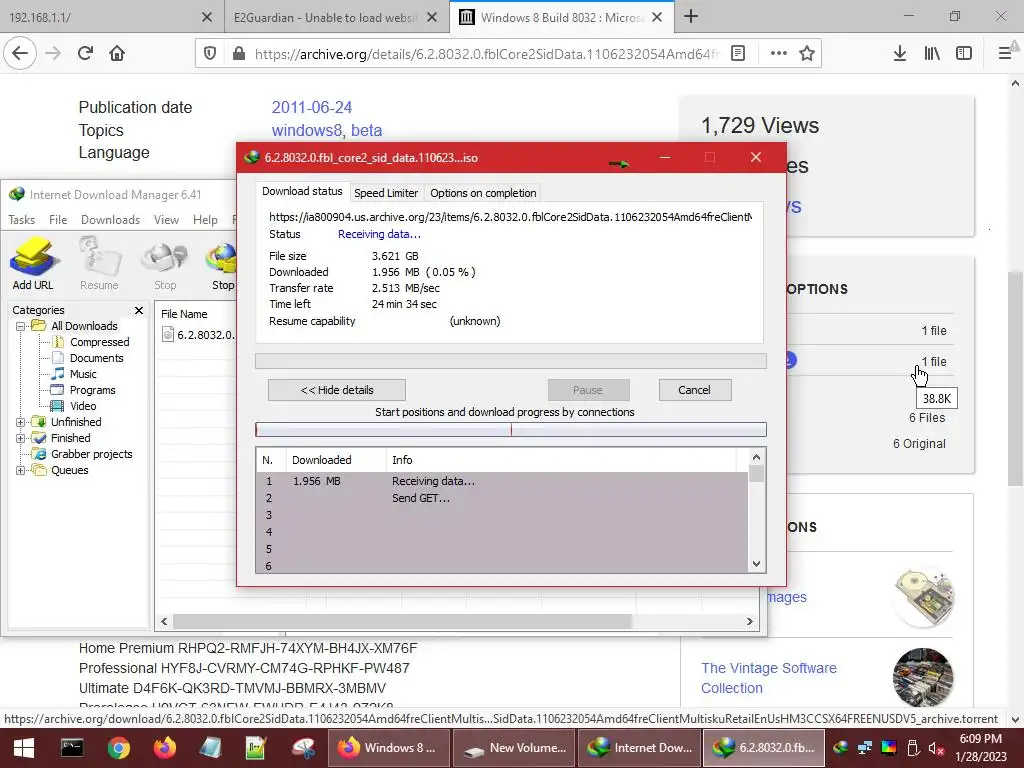Click the download progress bar
This screenshot has height=768, width=1024.
511,361
